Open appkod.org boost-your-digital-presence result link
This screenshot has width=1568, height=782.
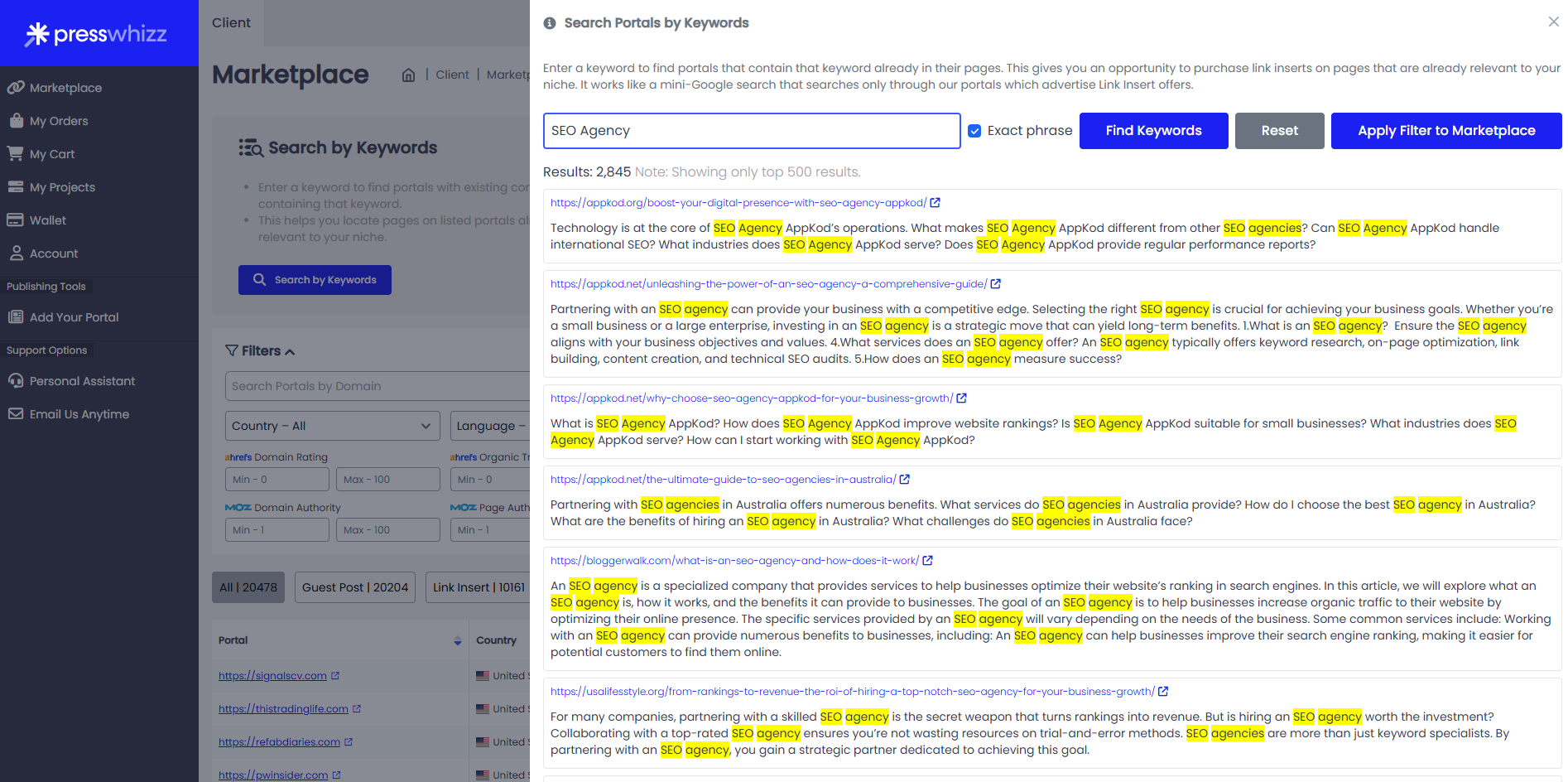(x=738, y=203)
